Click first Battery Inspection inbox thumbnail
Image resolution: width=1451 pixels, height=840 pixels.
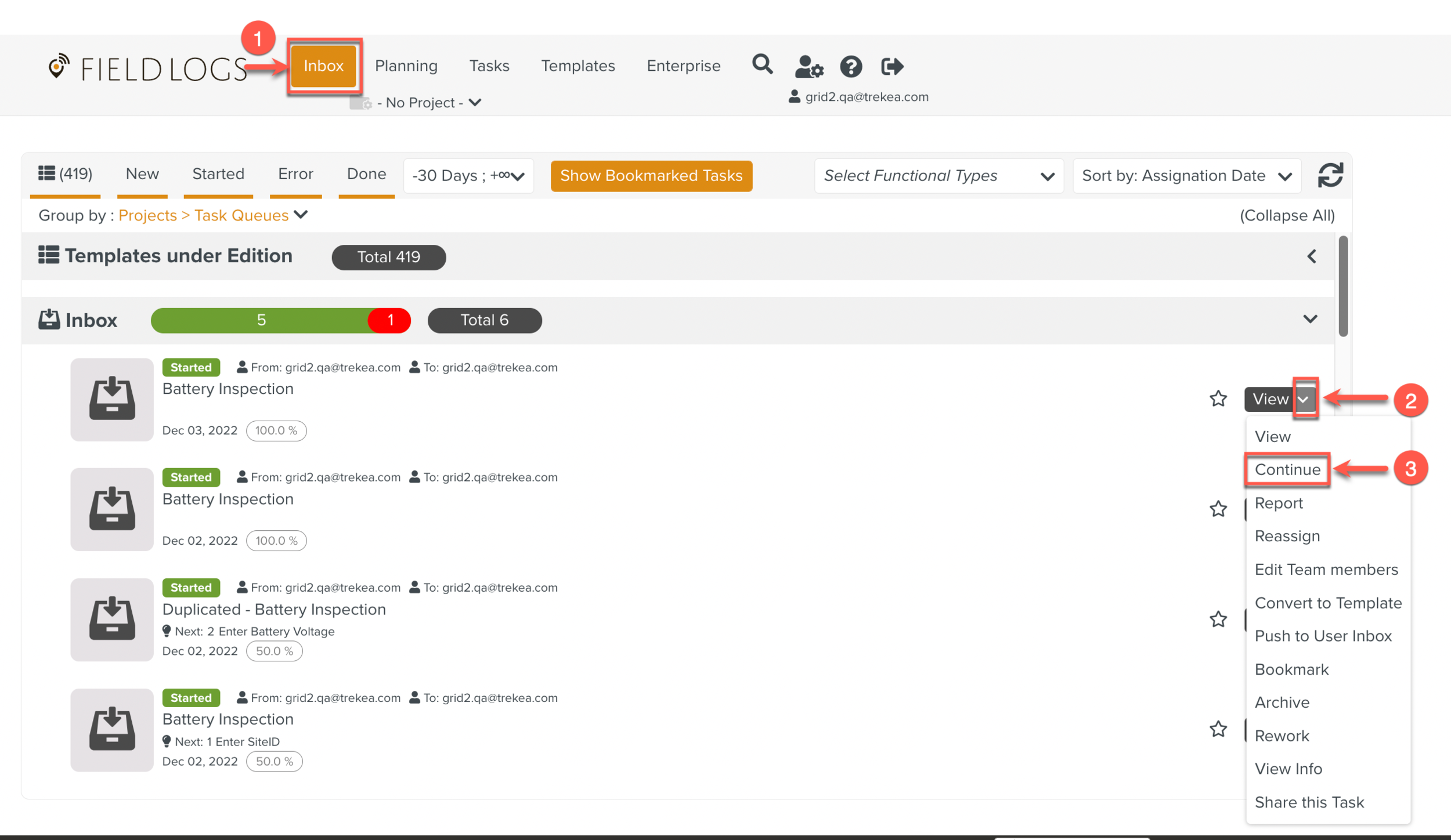pyautogui.click(x=112, y=399)
